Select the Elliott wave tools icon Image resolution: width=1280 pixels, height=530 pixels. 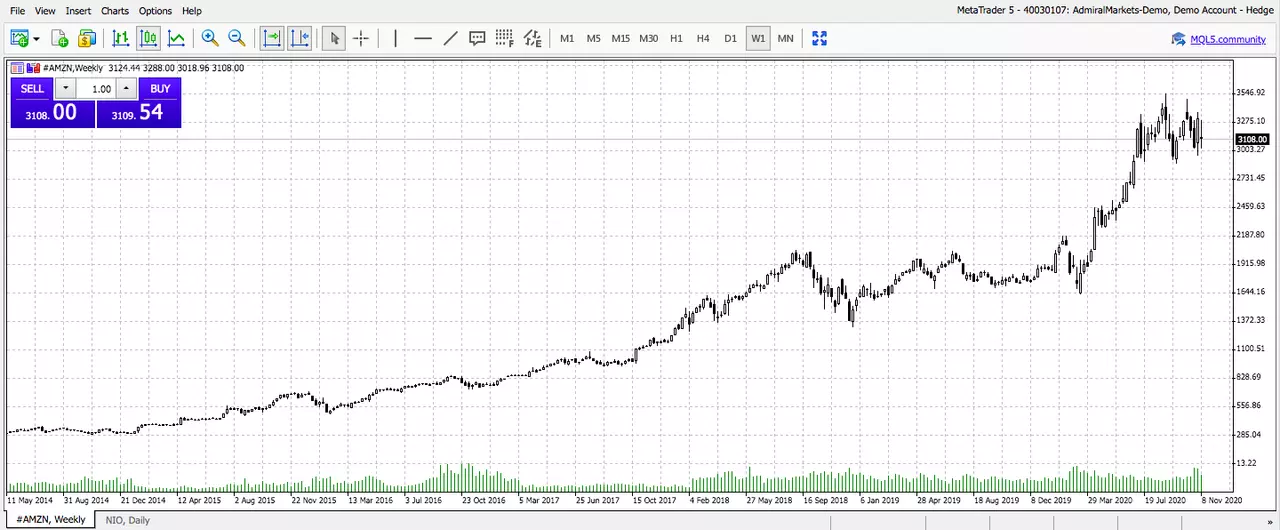coord(532,38)
